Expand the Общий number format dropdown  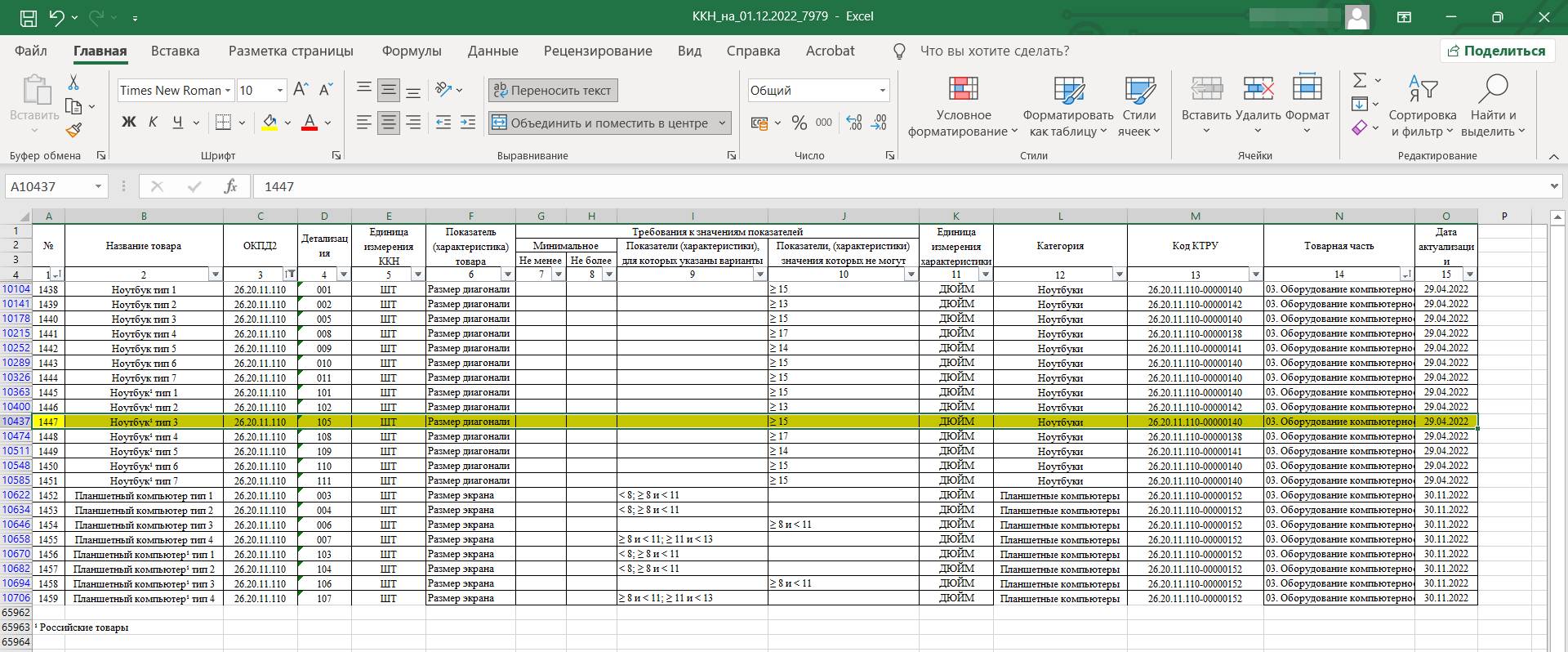coord(882,91)
